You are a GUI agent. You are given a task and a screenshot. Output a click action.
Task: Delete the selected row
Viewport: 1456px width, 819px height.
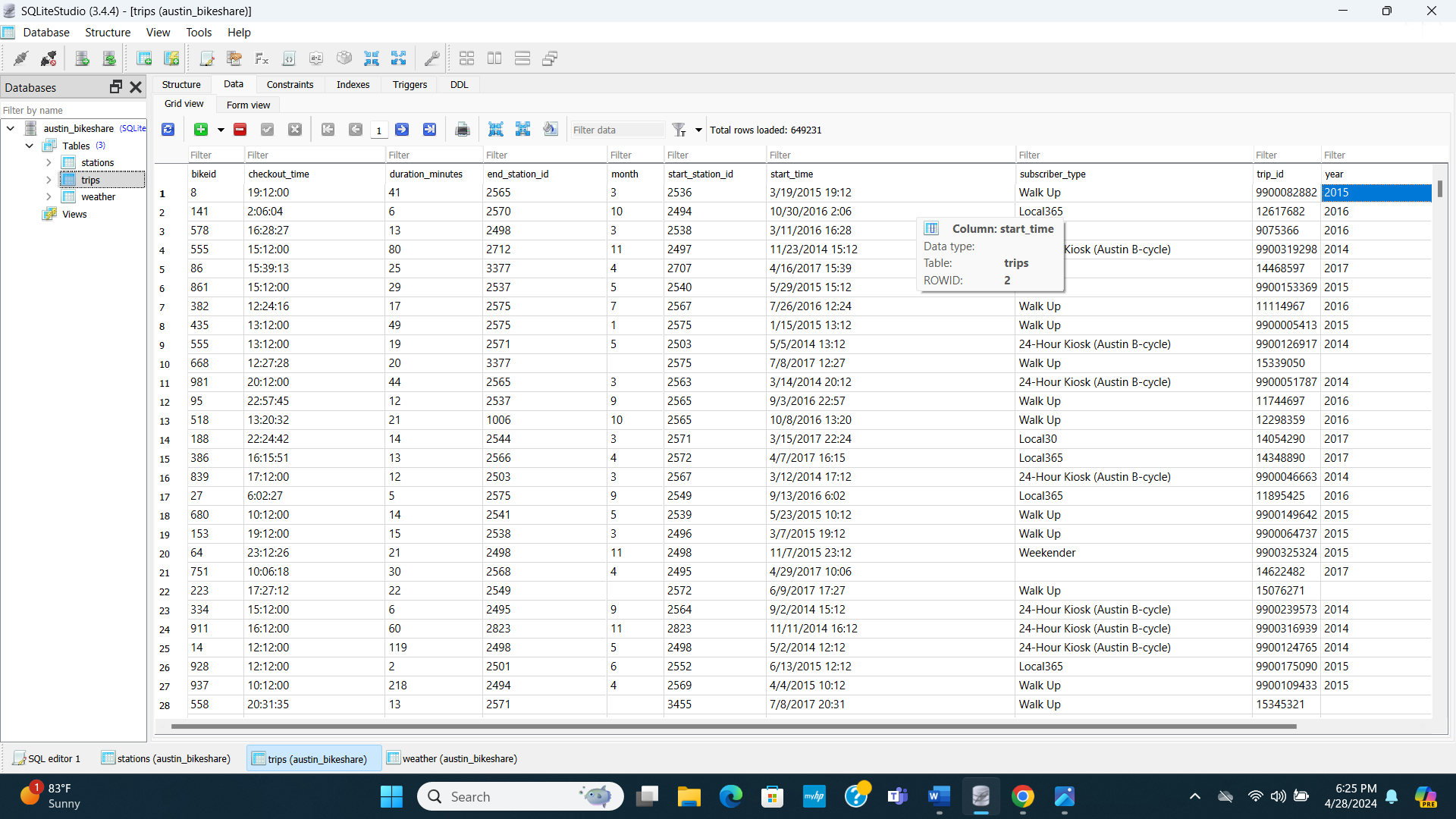coord(240,129)
